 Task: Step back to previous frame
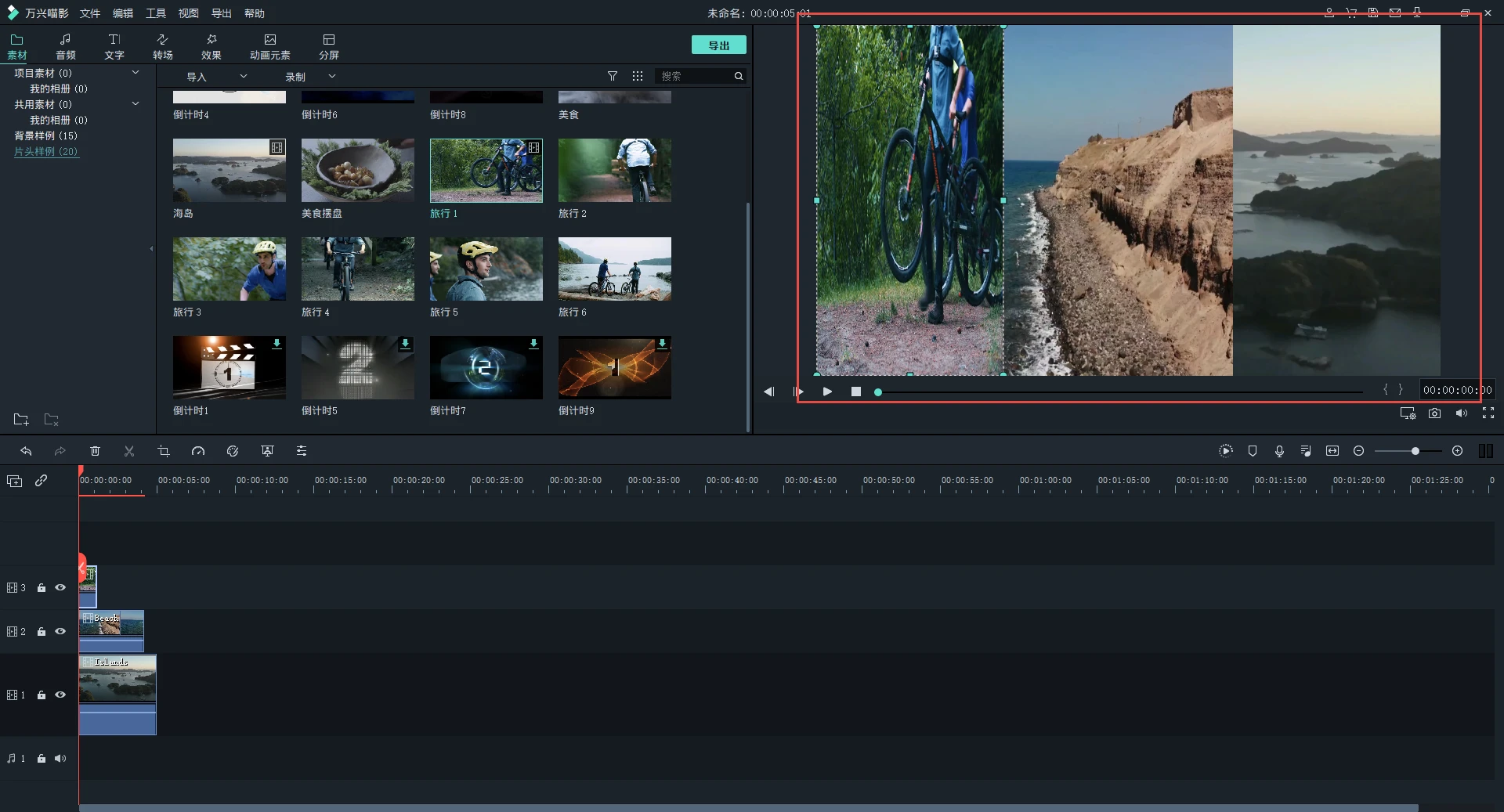coord(768,392)
